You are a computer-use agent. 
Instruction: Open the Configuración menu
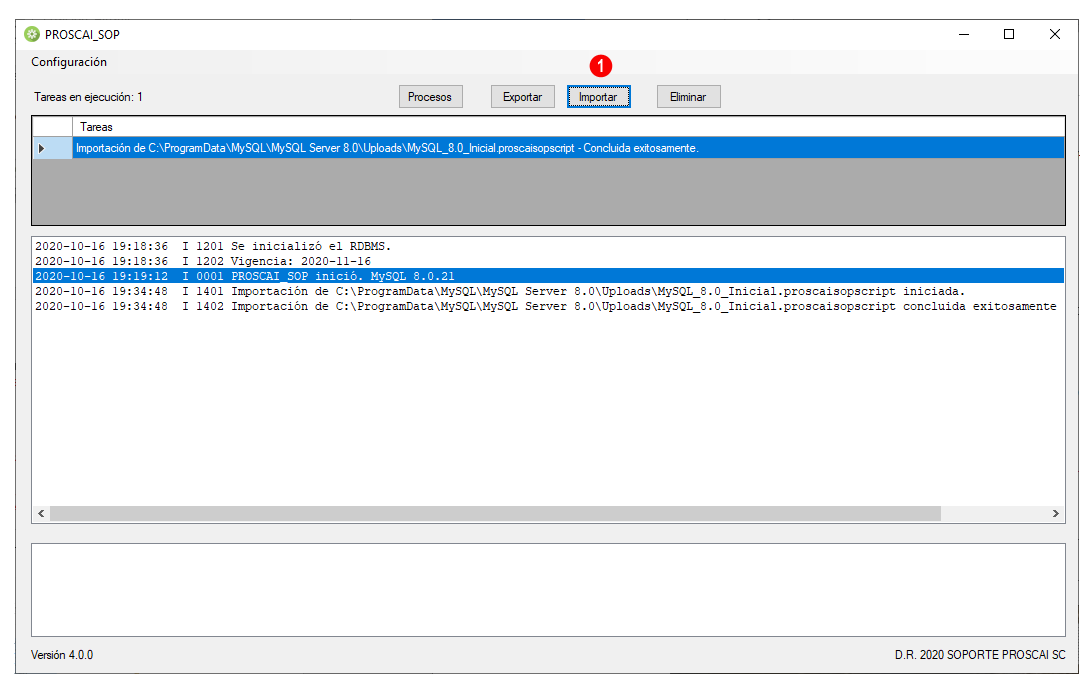click(x=69, y=62)
